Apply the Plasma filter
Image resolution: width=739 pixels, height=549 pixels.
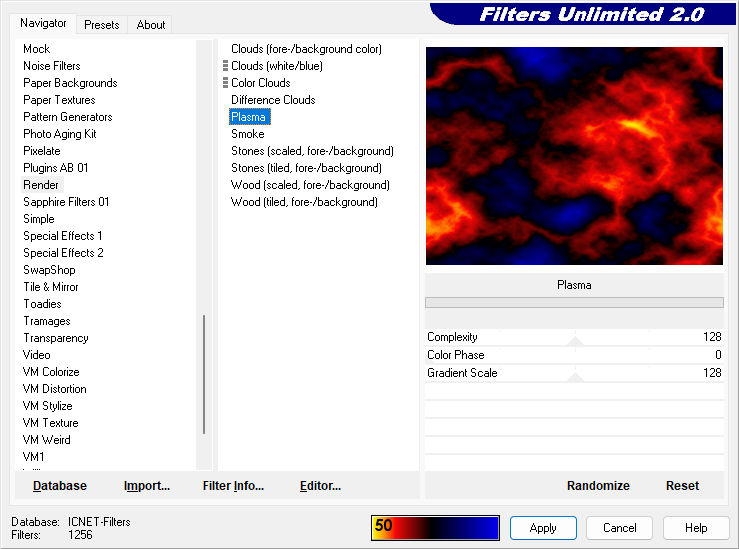click(x=543, y=528)
